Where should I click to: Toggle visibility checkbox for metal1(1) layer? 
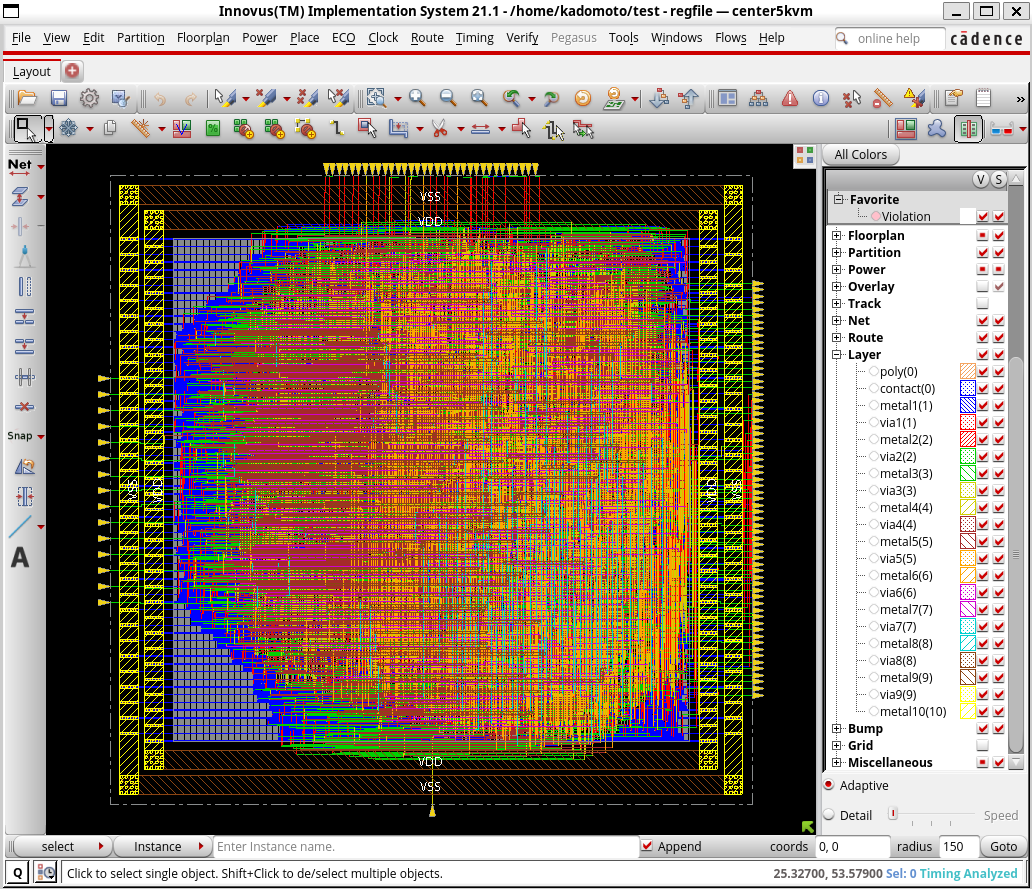[983, 405]
